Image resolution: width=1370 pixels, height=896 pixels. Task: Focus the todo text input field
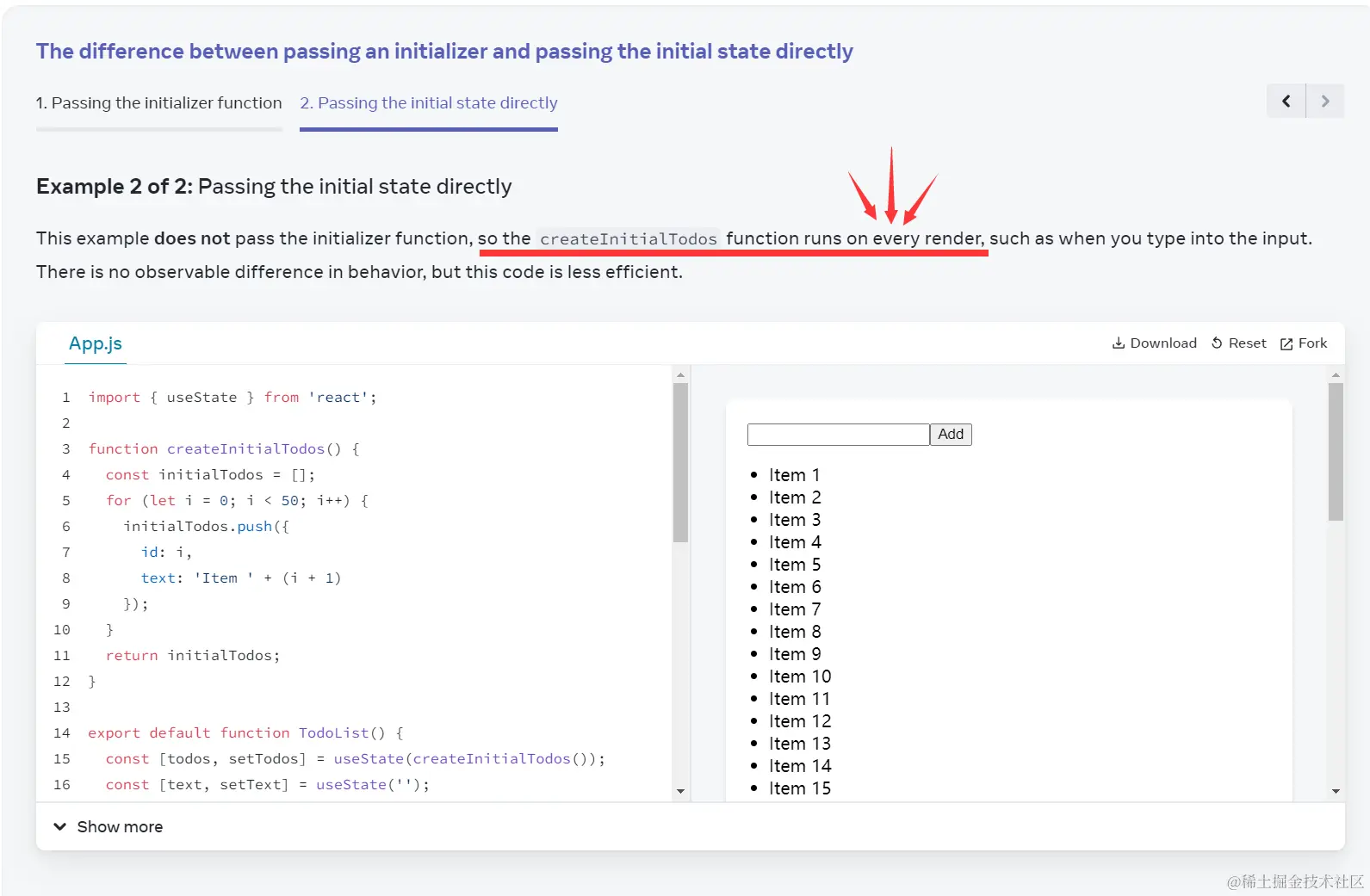point(838,435)
